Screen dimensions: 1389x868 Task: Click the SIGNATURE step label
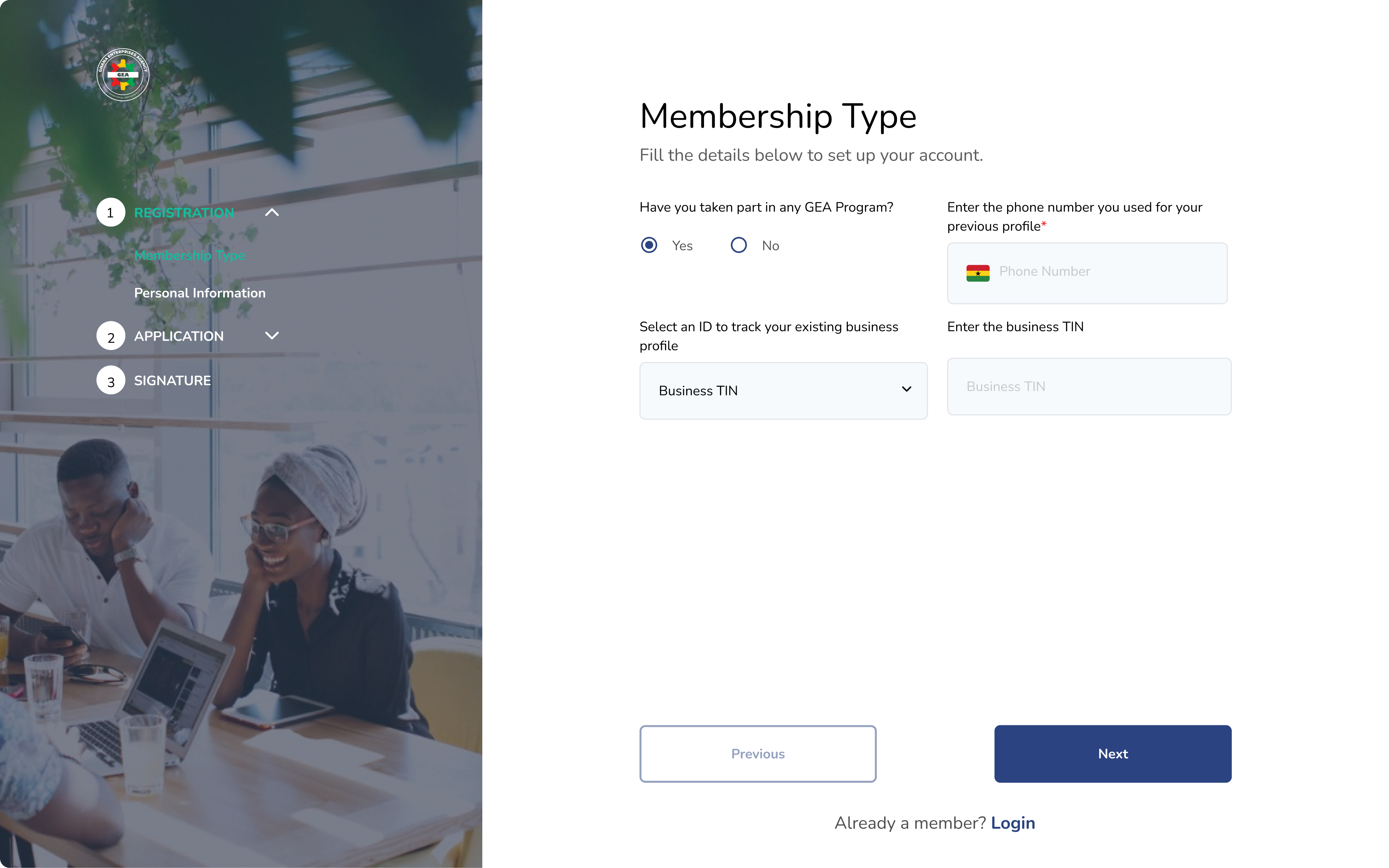(172, 381)
